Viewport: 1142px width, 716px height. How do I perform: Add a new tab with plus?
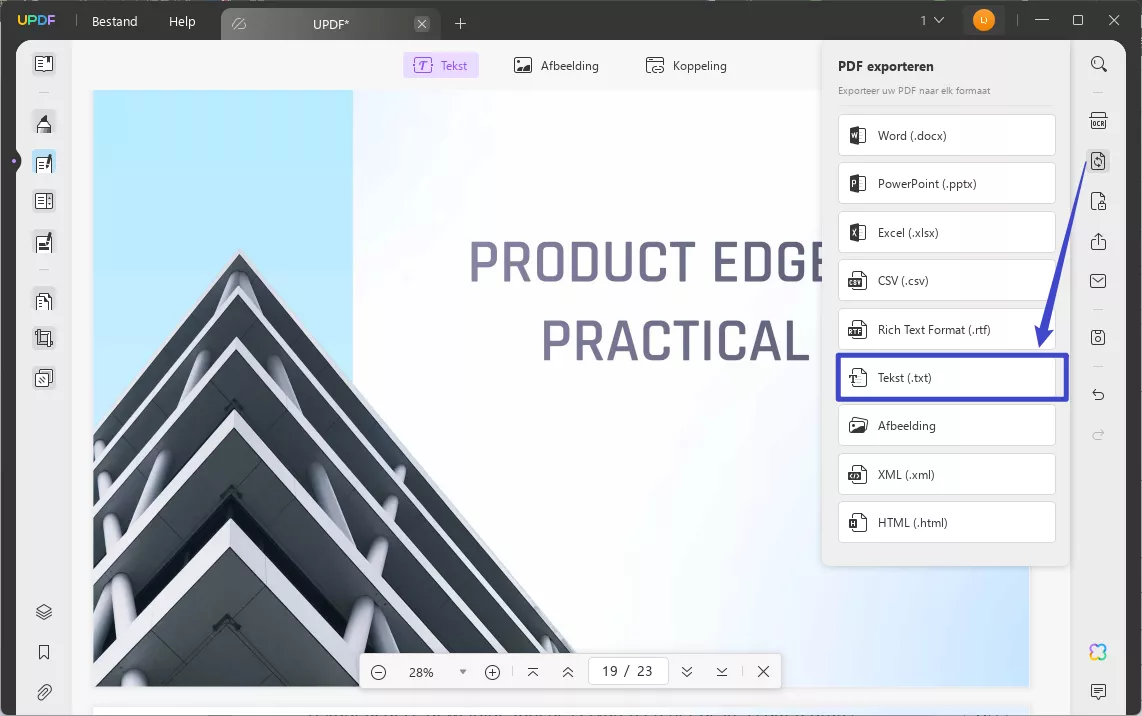[x=460, y=24]
